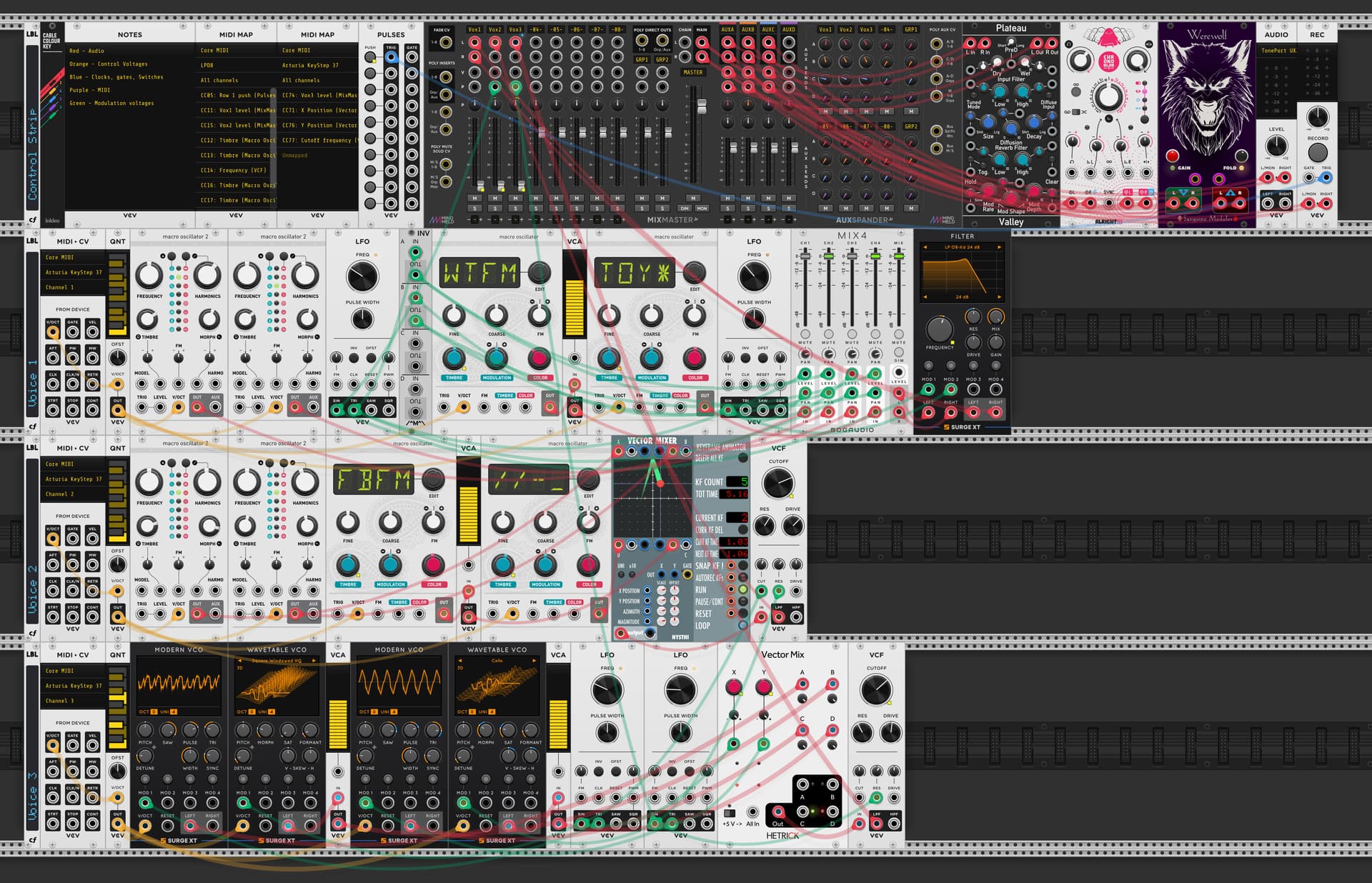Image resolution: width=1372 pixels, height=883 pixels.
Task: Click GRP1 label on MixMaster
Action: point(642,59)
